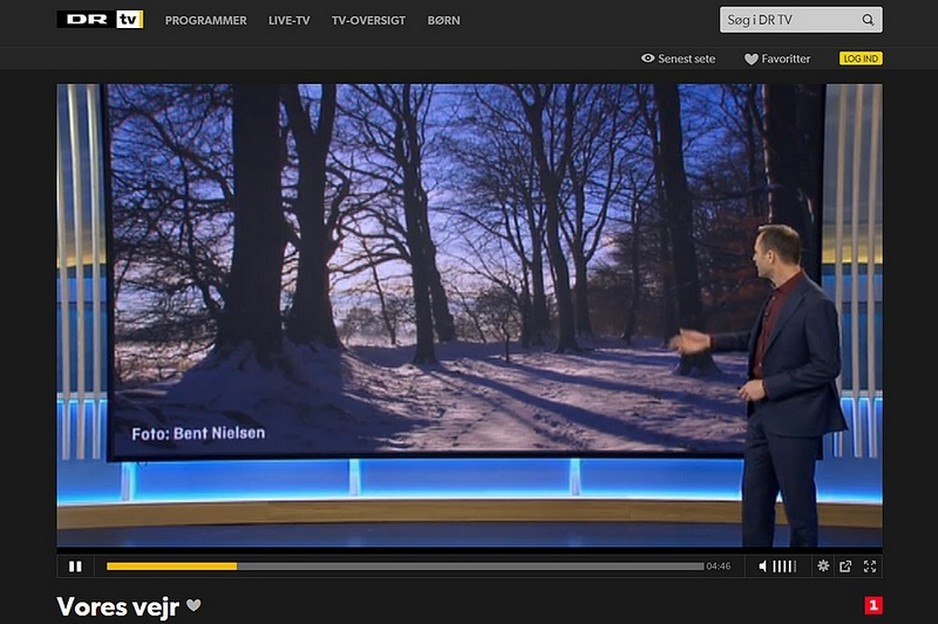Focus the 'Søg i DR TV' search field
The image size is (938, 624).
coord(800,20)
